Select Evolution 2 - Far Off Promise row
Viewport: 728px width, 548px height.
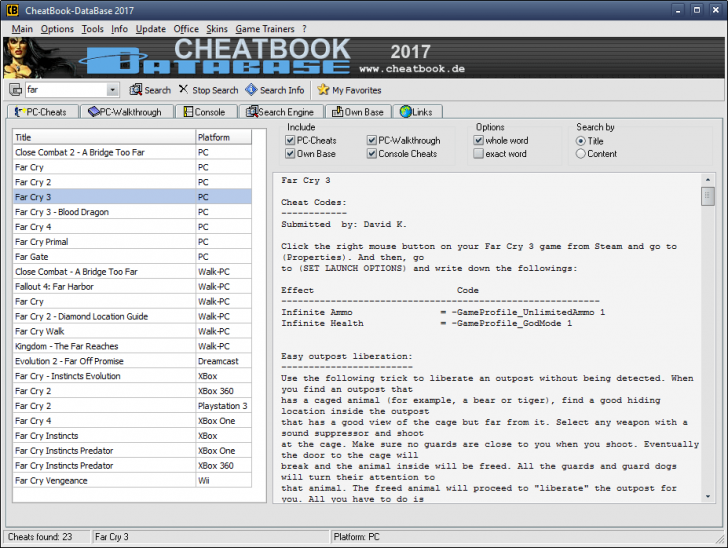point(132,361)
